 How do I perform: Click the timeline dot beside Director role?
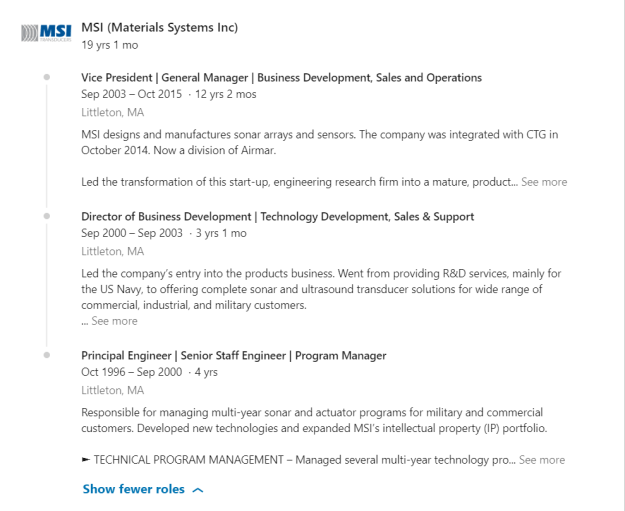click(47, 216)
